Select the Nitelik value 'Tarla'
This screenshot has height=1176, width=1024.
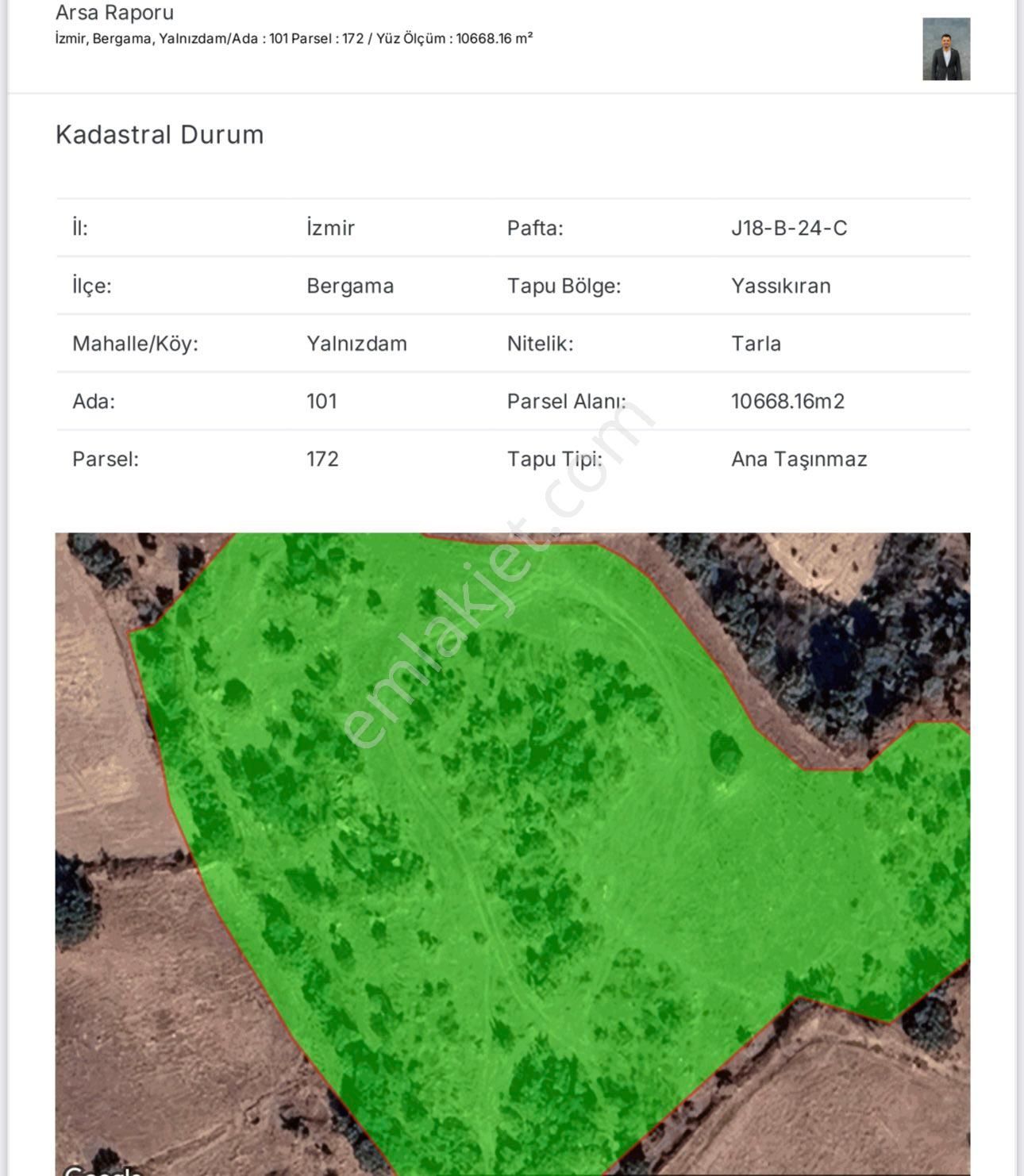coord(756,344)
